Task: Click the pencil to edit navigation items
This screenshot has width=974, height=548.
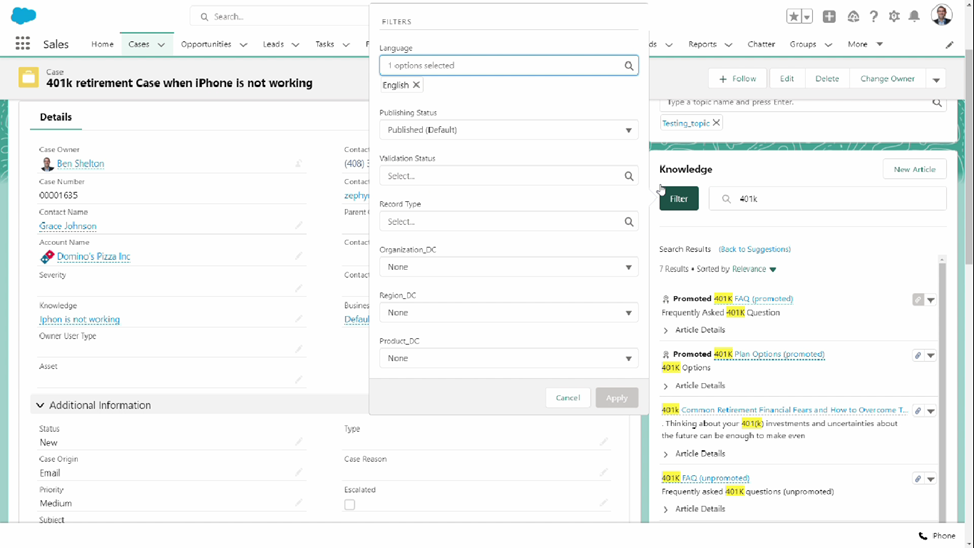Action: pos(949,44)
